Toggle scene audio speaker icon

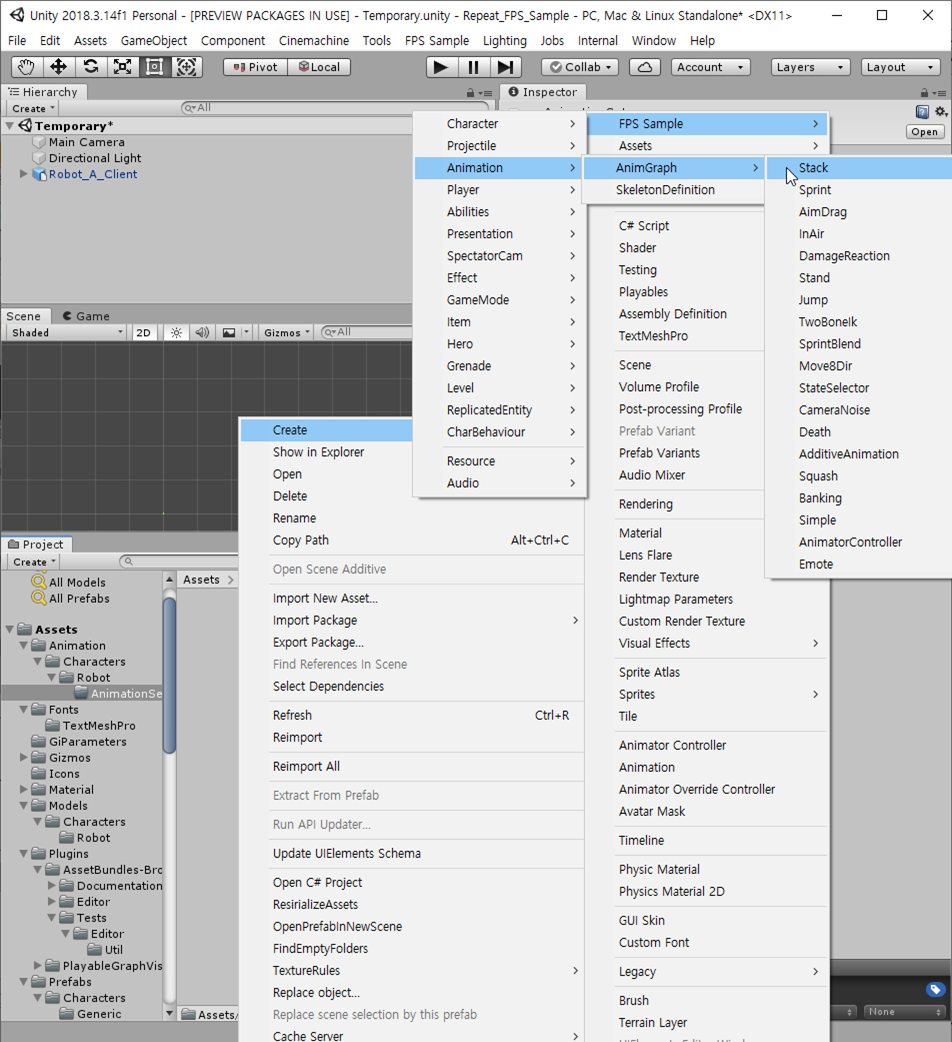202,332
